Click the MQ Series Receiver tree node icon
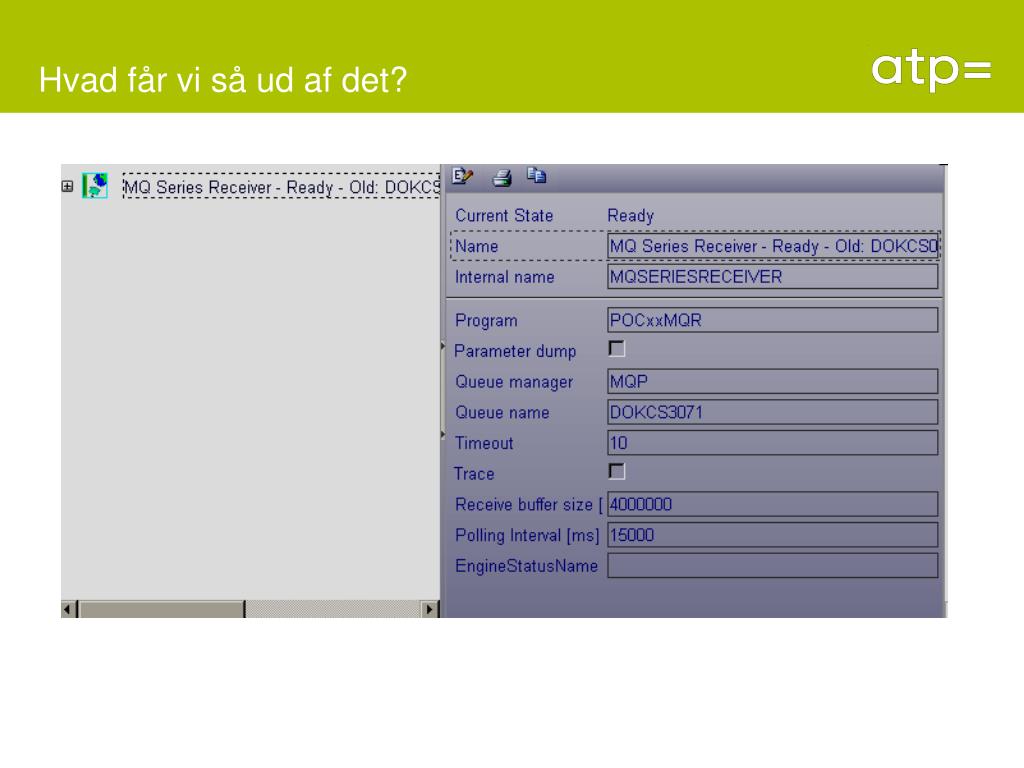 pos(95,185)
